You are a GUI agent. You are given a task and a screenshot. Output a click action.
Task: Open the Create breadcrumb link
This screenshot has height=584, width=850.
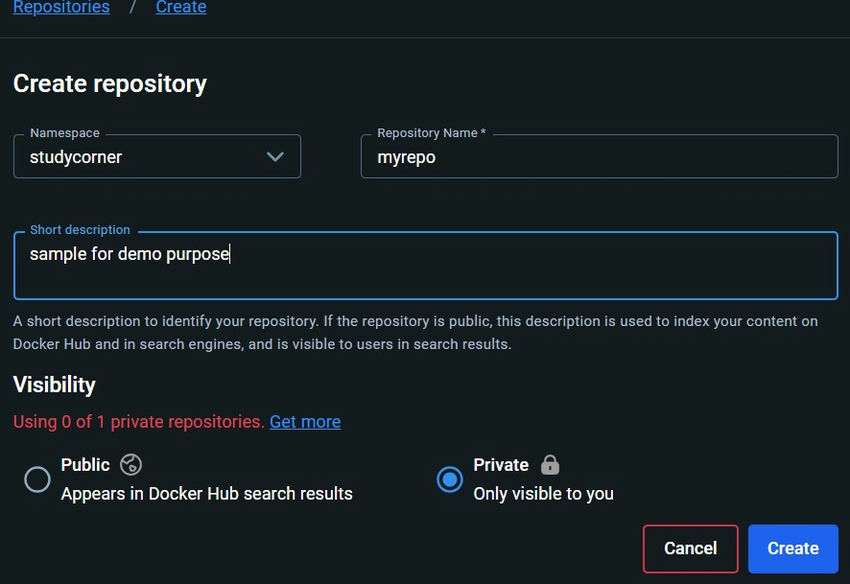[181, 7]
